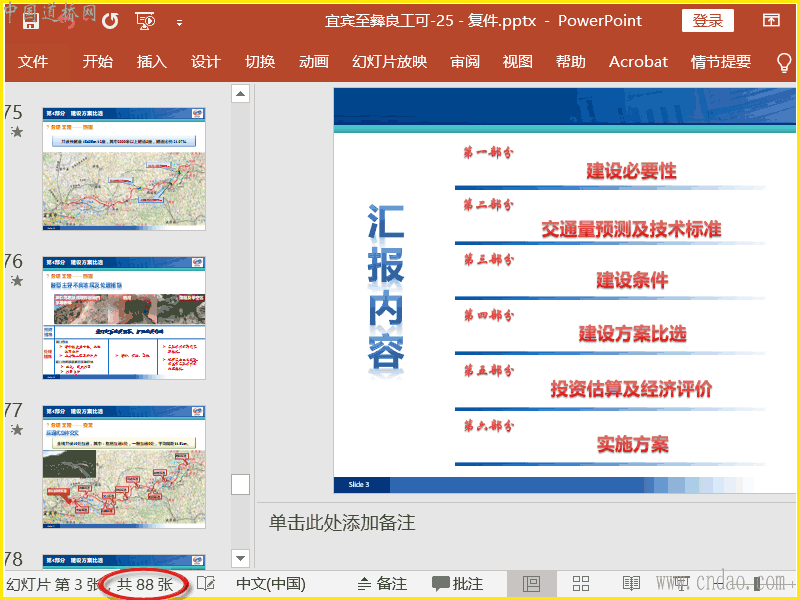800x600 pixels.
Task: Open the 帮助 ribbon tab
Action: click(570, 62)
